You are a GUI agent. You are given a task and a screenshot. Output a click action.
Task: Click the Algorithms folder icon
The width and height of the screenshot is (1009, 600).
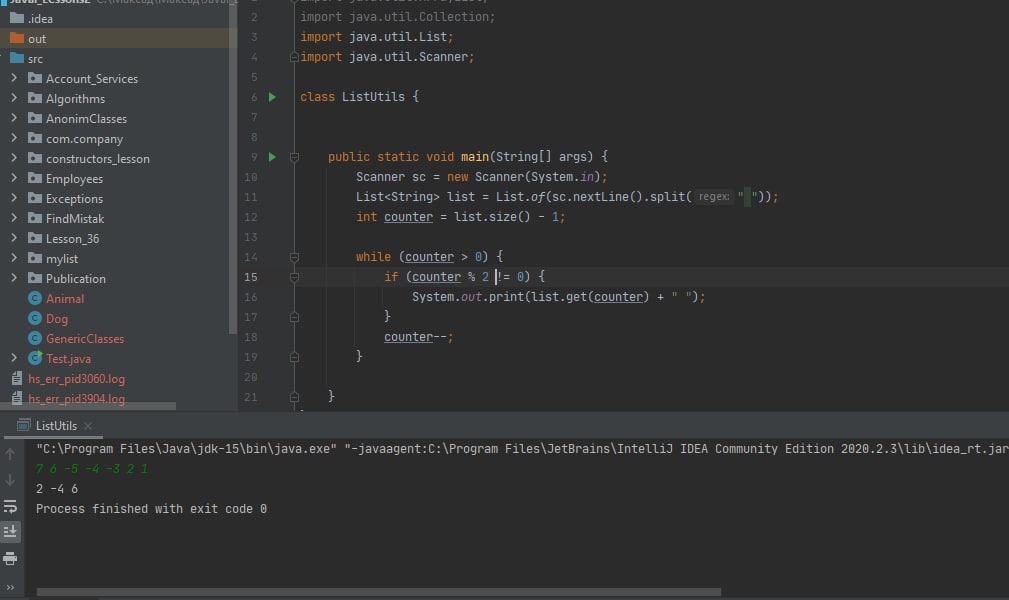point(35,98)
